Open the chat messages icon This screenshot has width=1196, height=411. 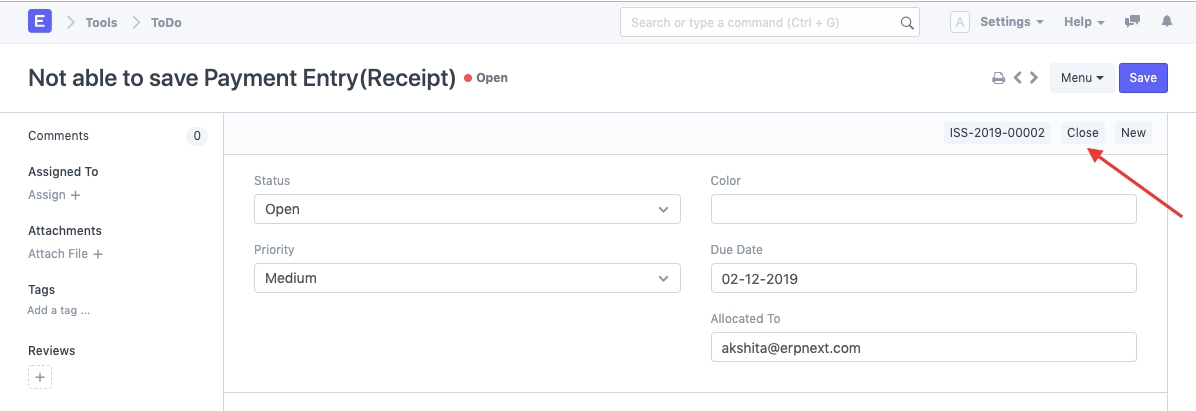click(1133, 22)
